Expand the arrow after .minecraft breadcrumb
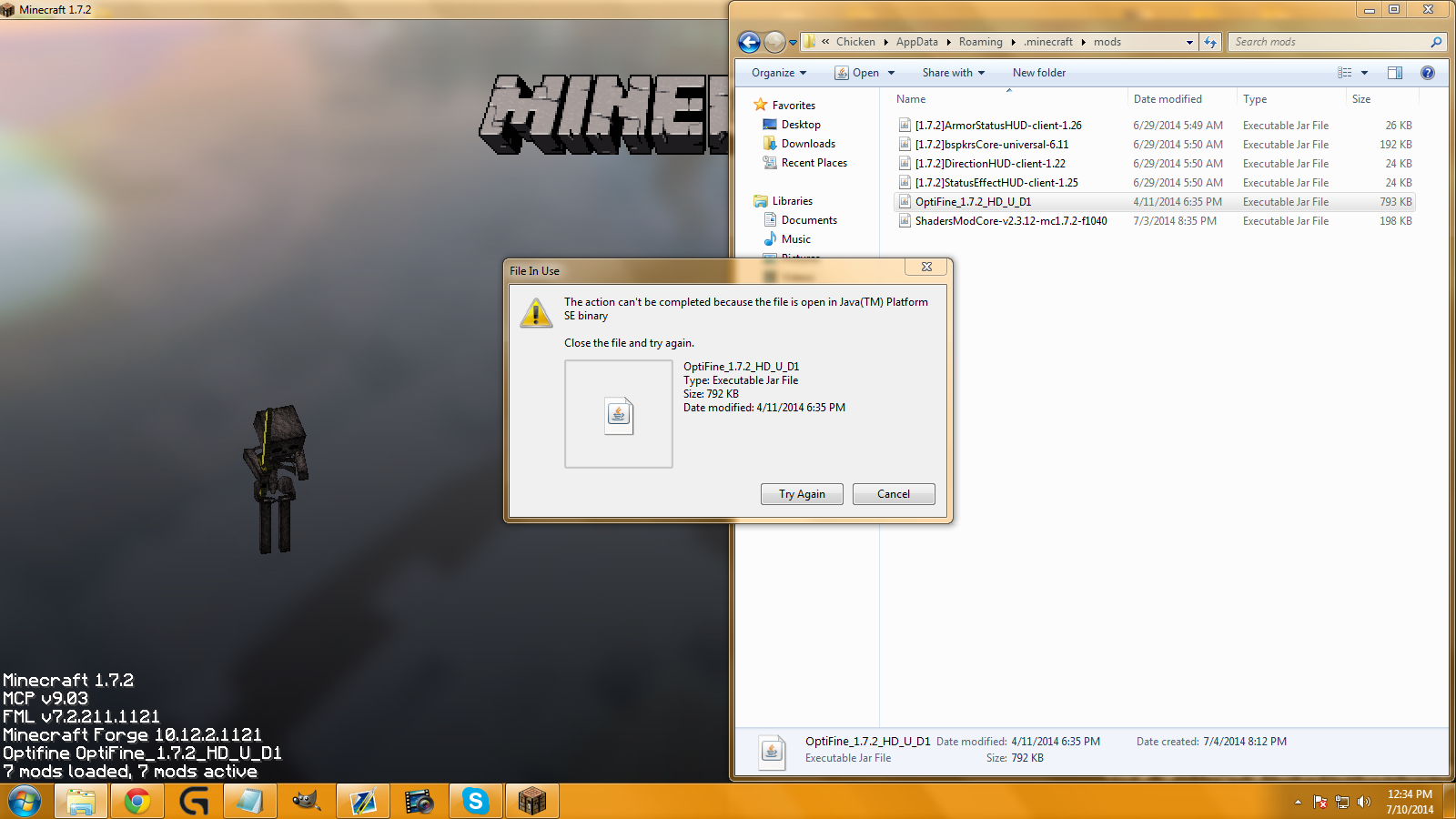The width and height of the screenshot is (1456, 819). pos(1083,42)
